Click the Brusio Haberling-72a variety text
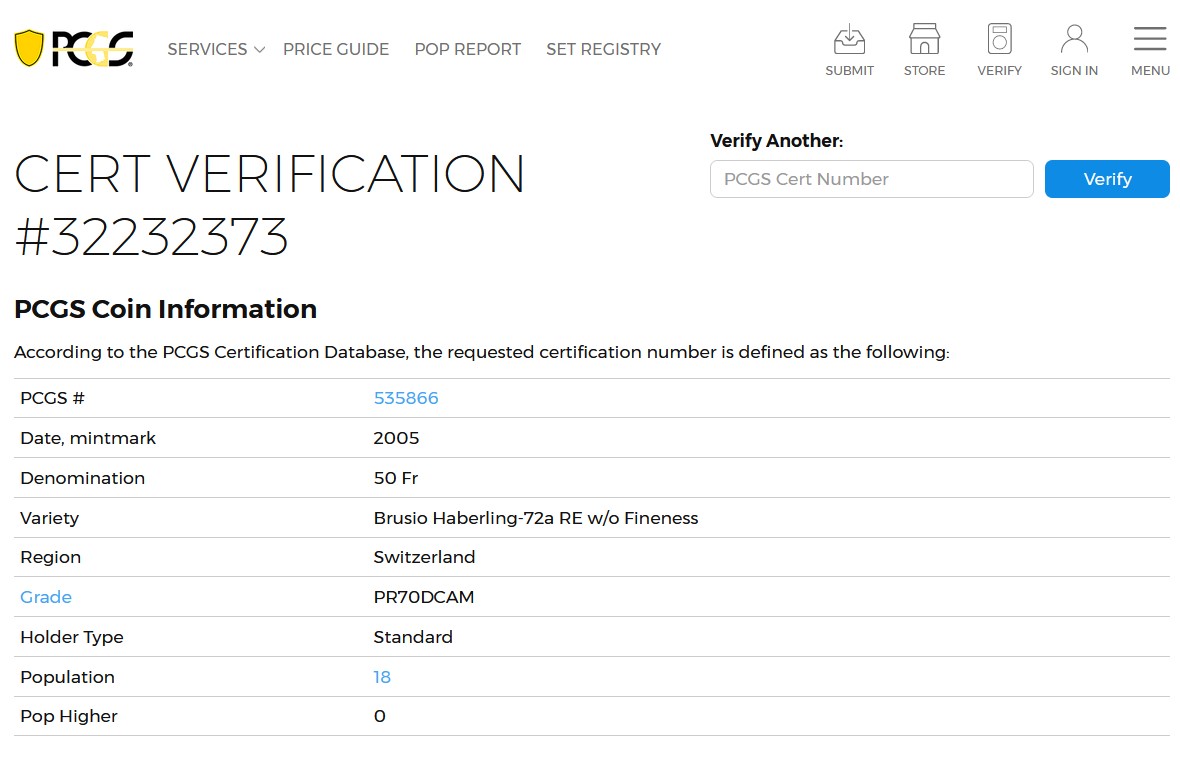This screenshot has height=760, width=1180. point(535,518)
